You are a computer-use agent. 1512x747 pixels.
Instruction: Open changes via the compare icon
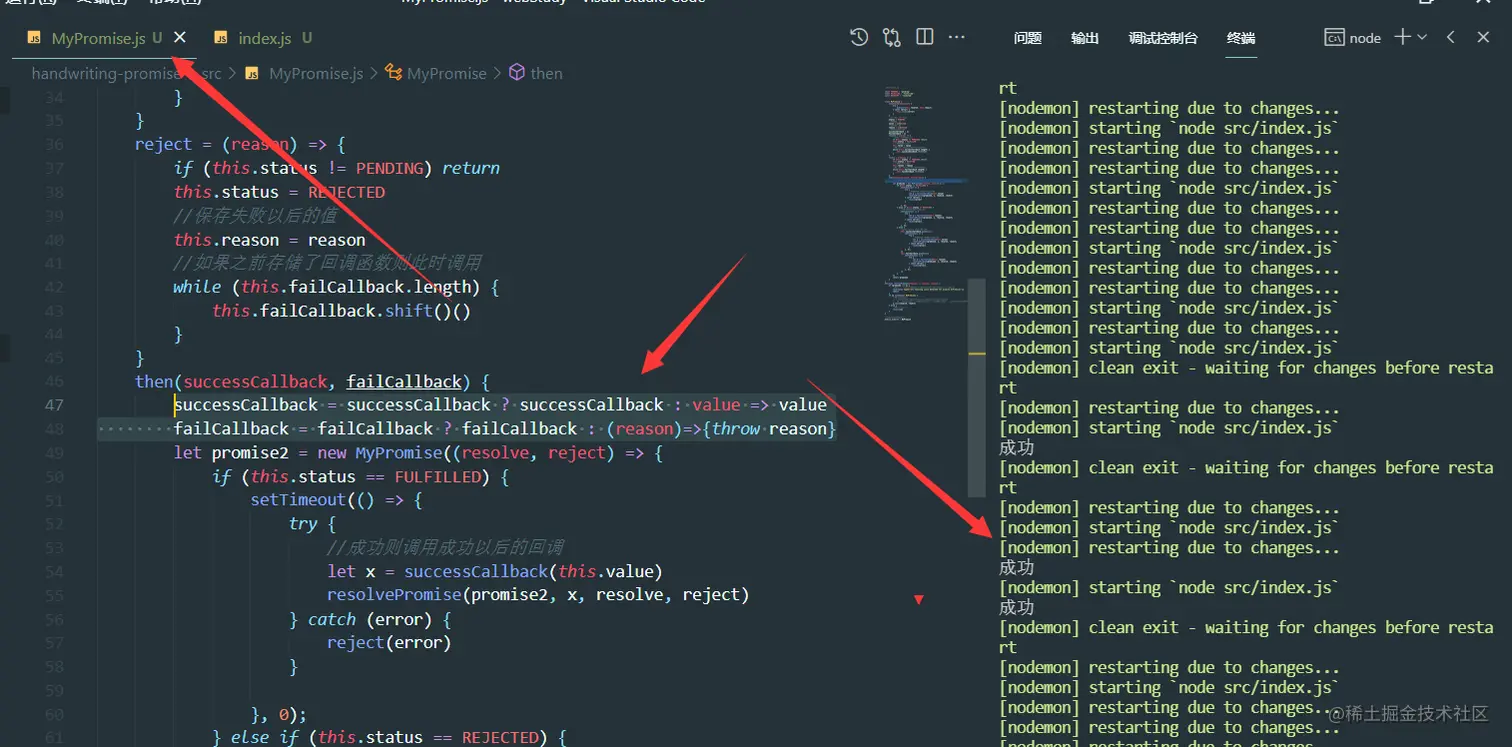coord(892,37)
